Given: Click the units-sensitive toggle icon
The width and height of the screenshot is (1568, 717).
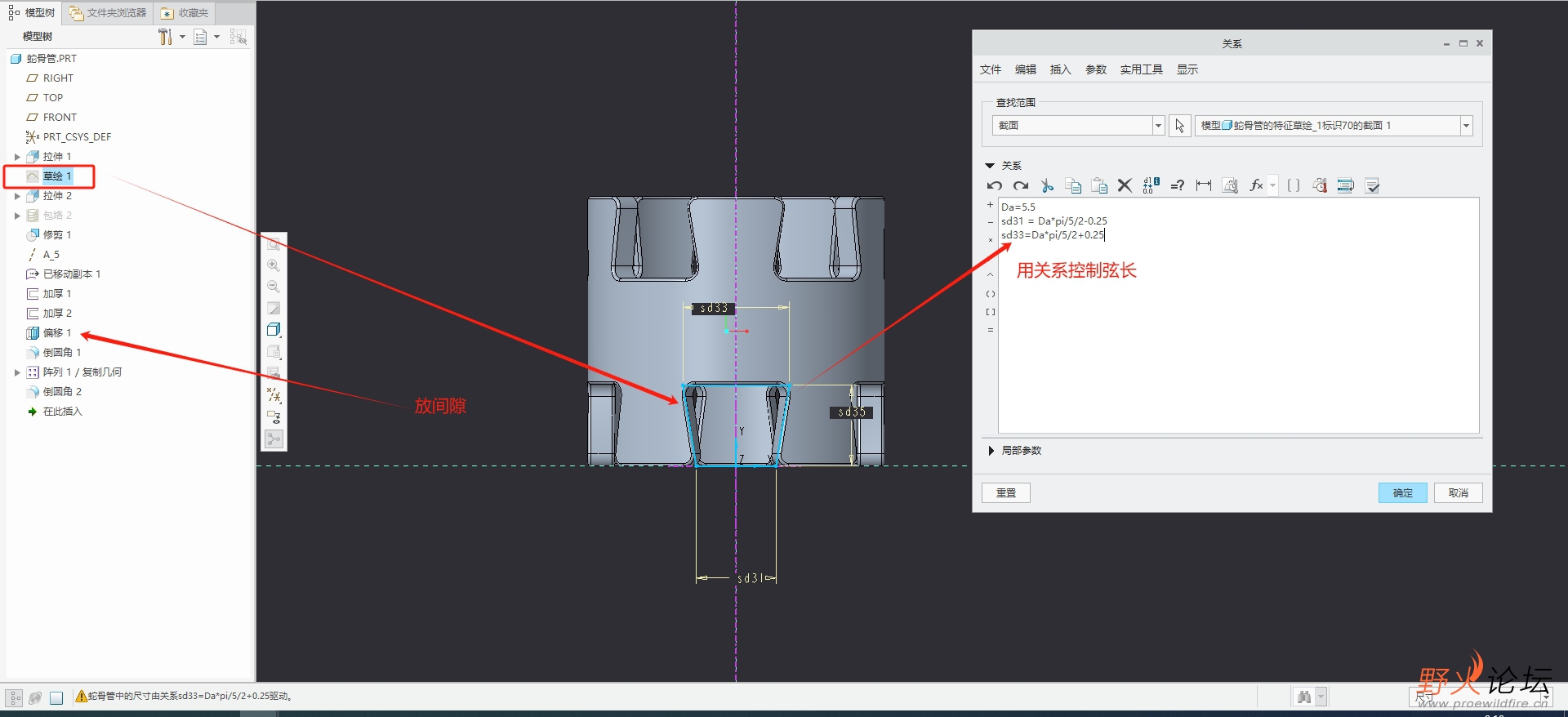Looking at the screenshot, I should [1230, 186].
